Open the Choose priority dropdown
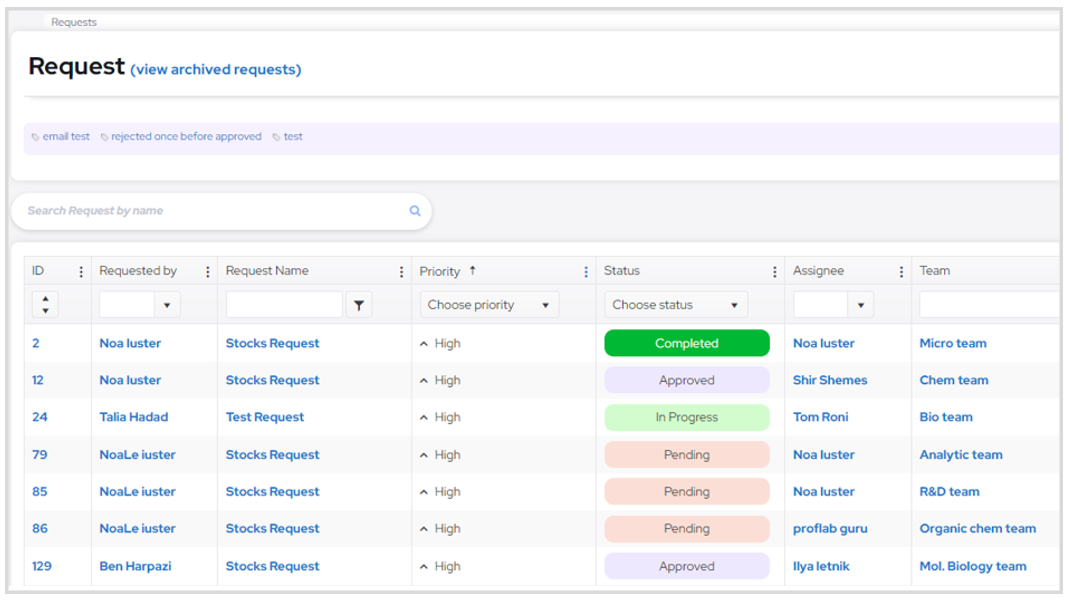The width and height of the screenshot is (1069, 600). tap(489, 305)
